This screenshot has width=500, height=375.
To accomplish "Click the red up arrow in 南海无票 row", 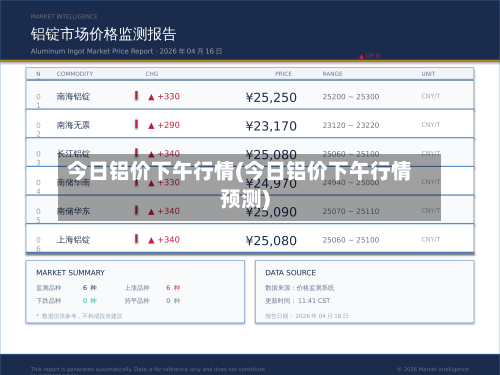I will click(x=151, y=126).
